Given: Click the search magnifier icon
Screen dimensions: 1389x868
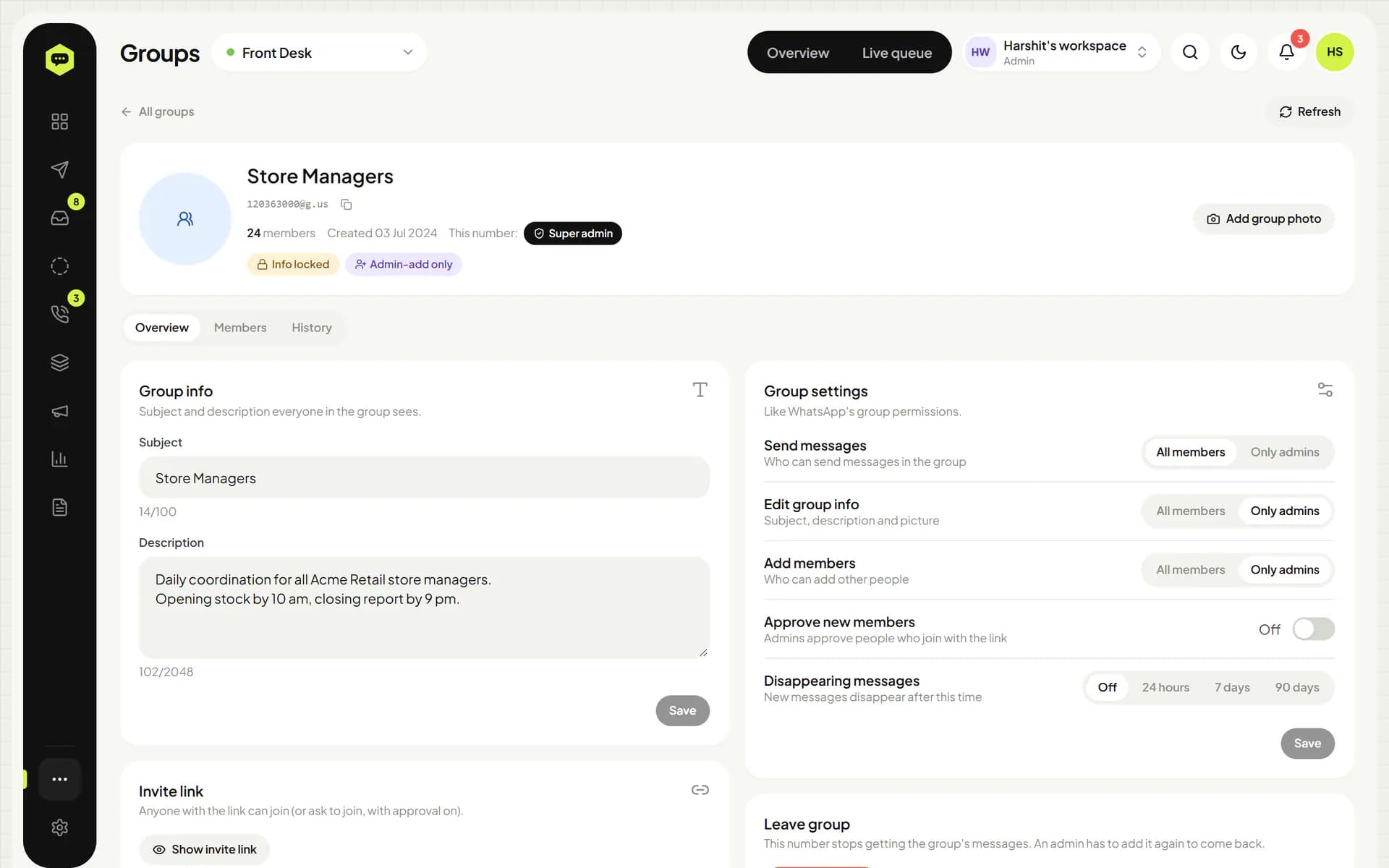Looking at the screenshot, I should pyautogui.click(x=1190, y=52).
